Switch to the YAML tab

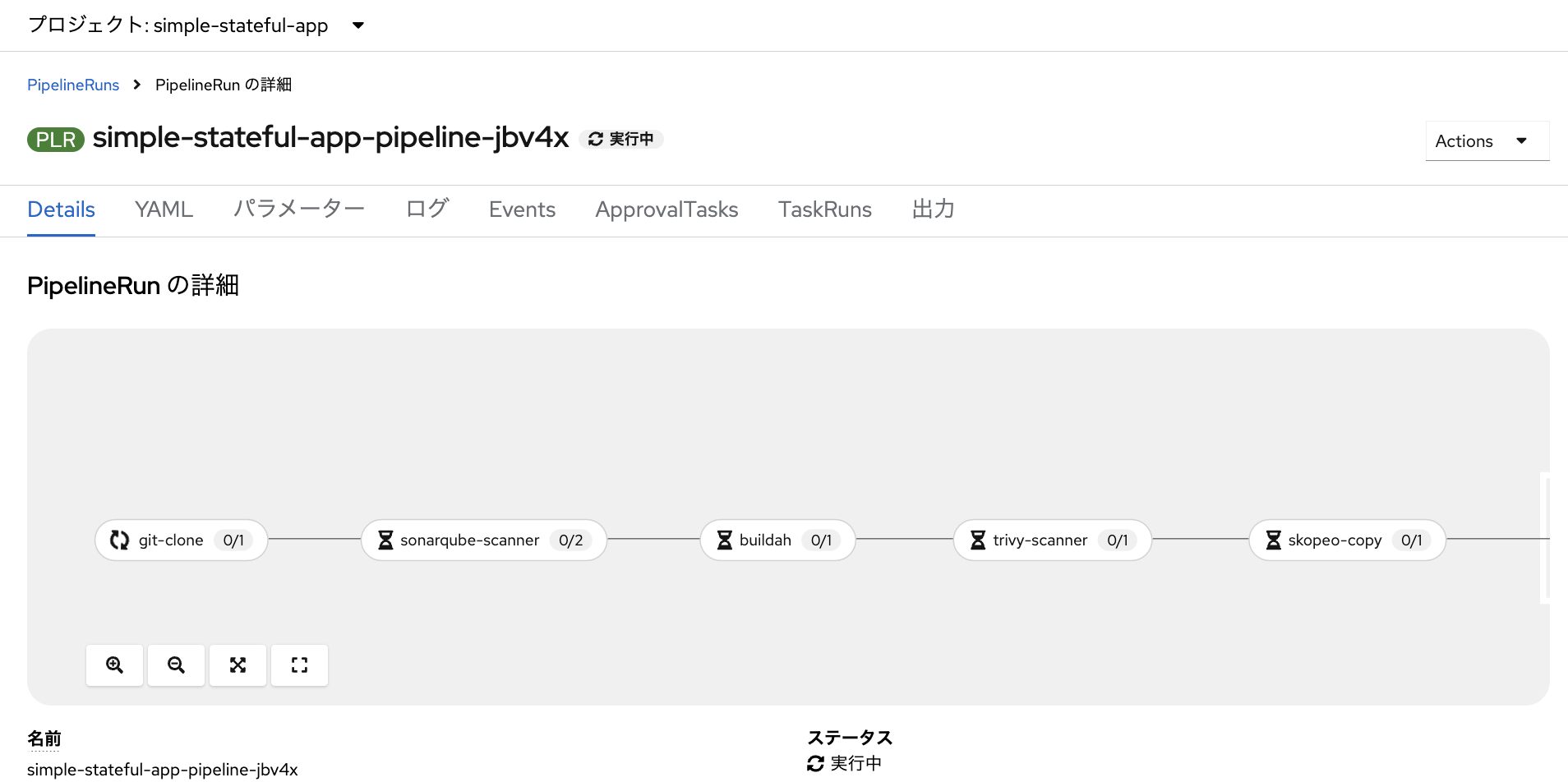click(x=164, y=209)
